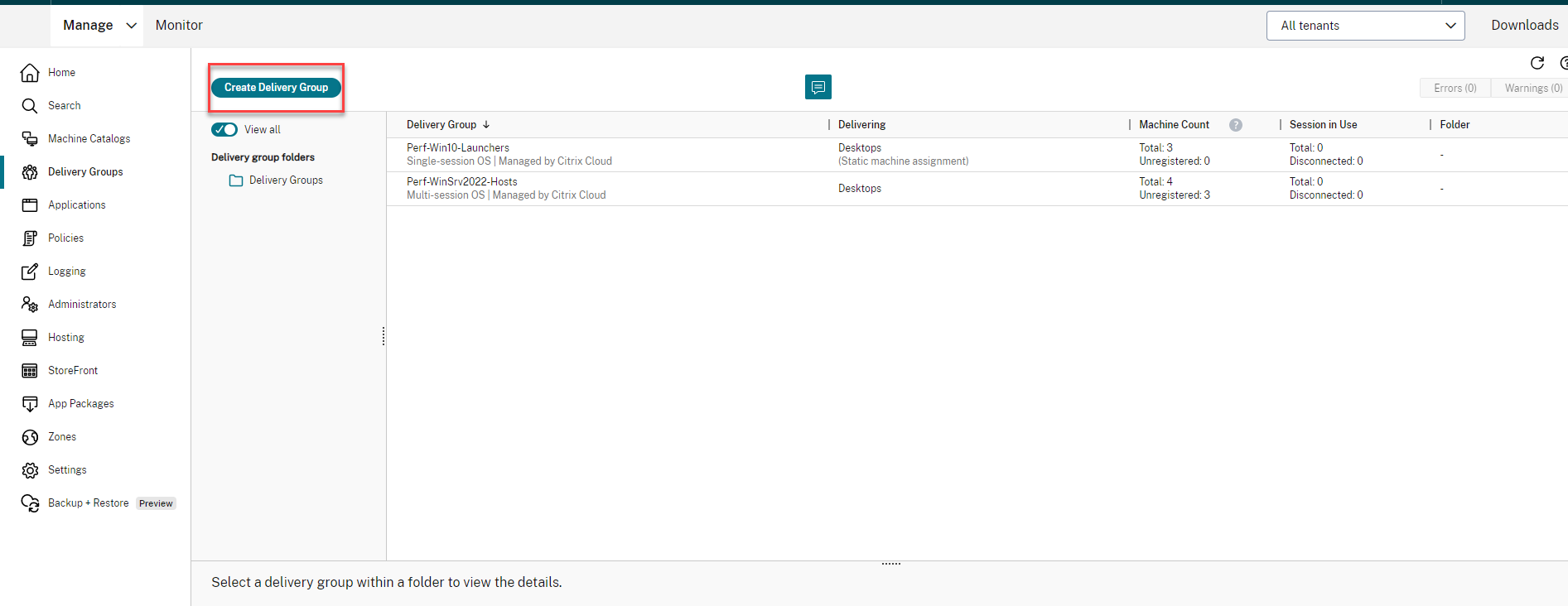Image resolution: width=1568 pixels, height=606 pixels.
Task: Click the Logging pencil icon
Action: coord(30,272)
